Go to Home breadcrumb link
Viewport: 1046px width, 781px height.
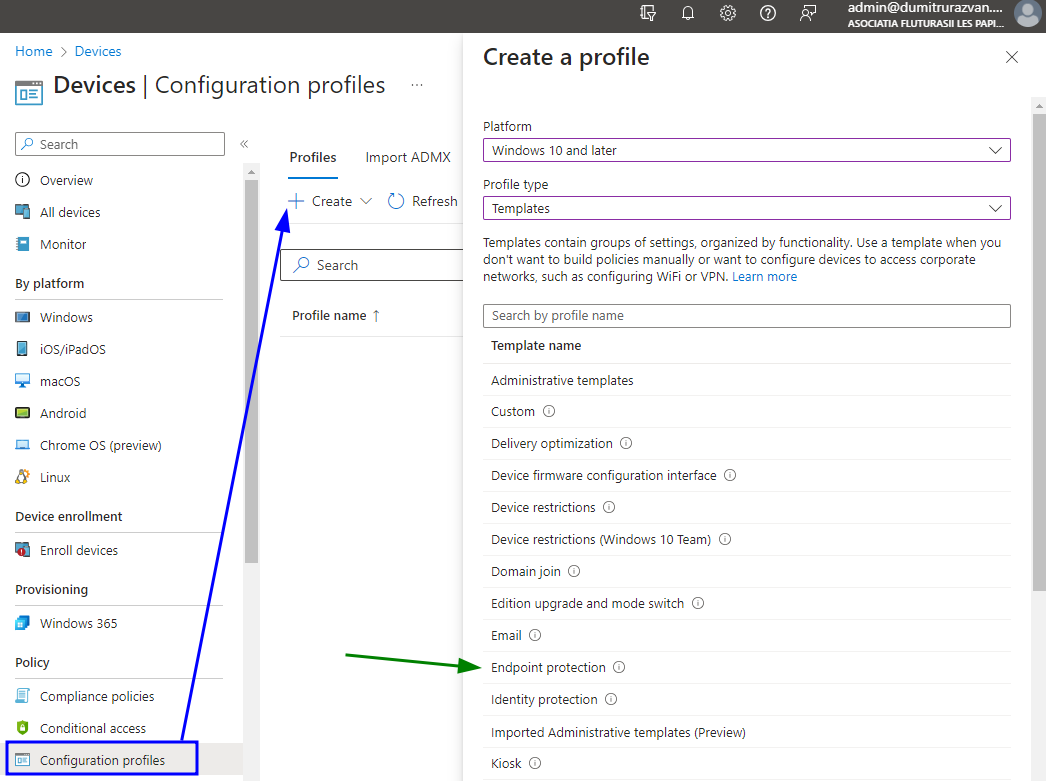34,51
